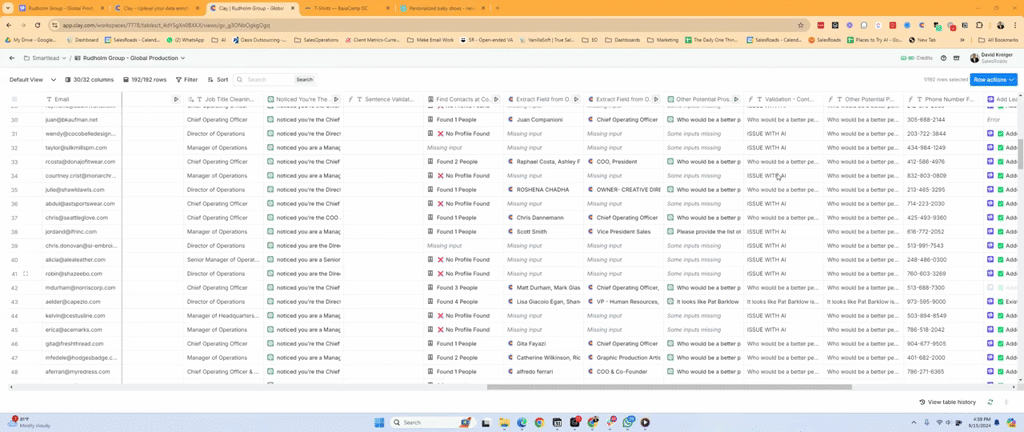The height and width of the screenshot is (432, 1024).
Task: Click the browser reload icon
Action: click(x=35, y=25)
